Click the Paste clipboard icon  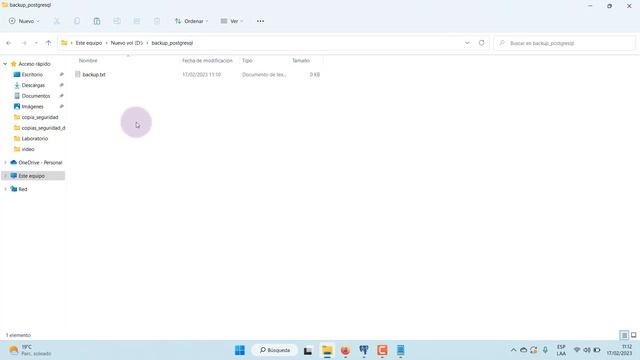coord(97,21)
